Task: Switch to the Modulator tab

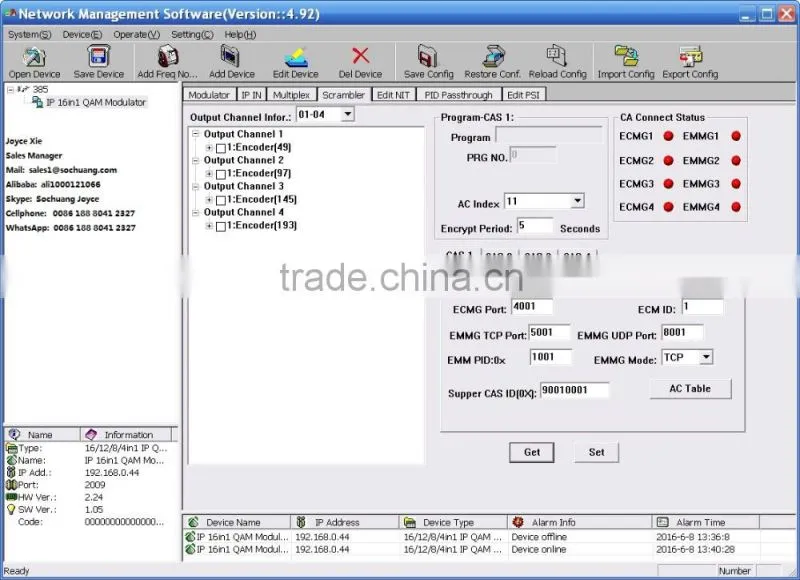Action: (x=209, y=95)
